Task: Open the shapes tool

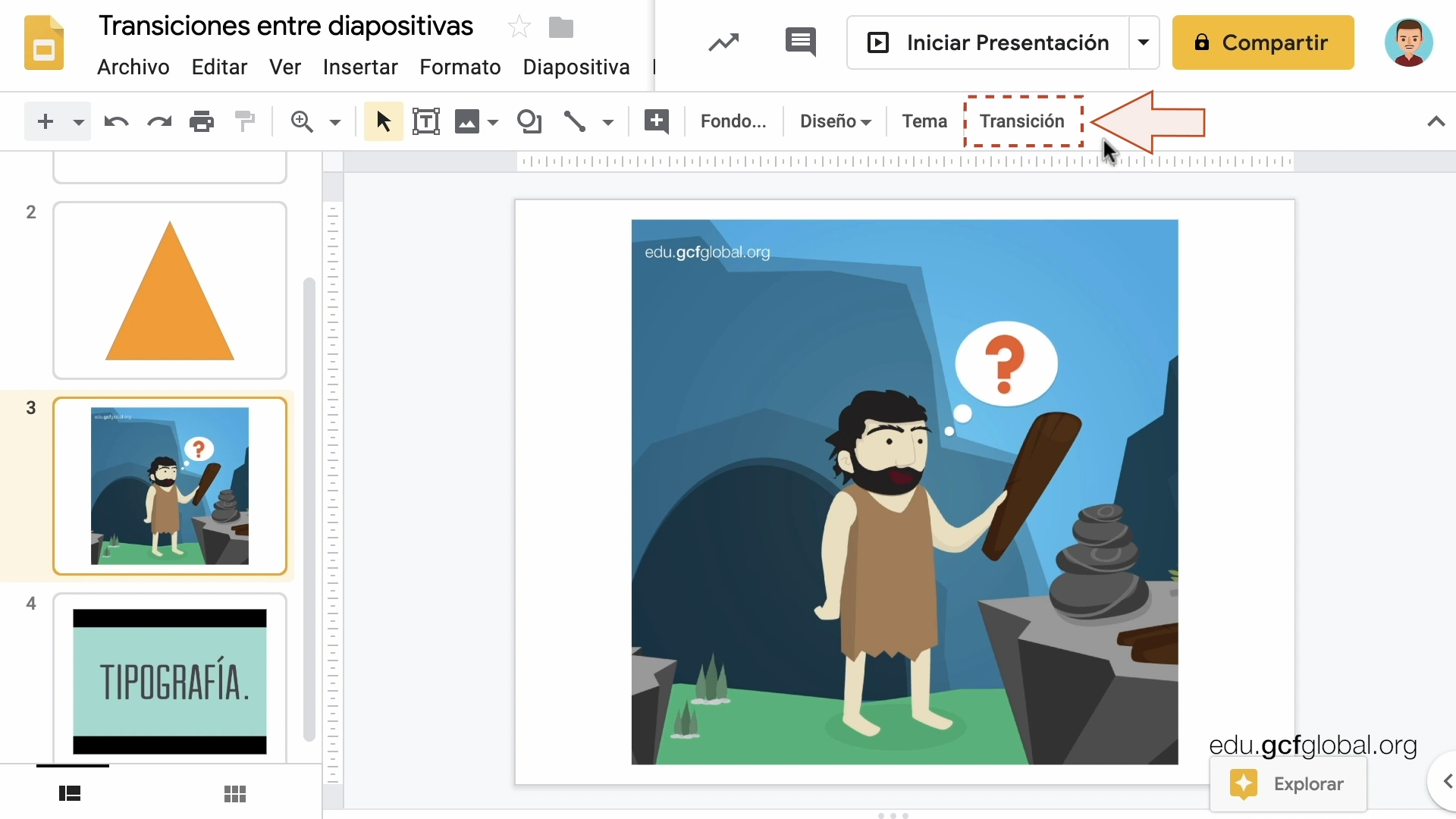Action: pyautogui.click(x=529, y=121)
